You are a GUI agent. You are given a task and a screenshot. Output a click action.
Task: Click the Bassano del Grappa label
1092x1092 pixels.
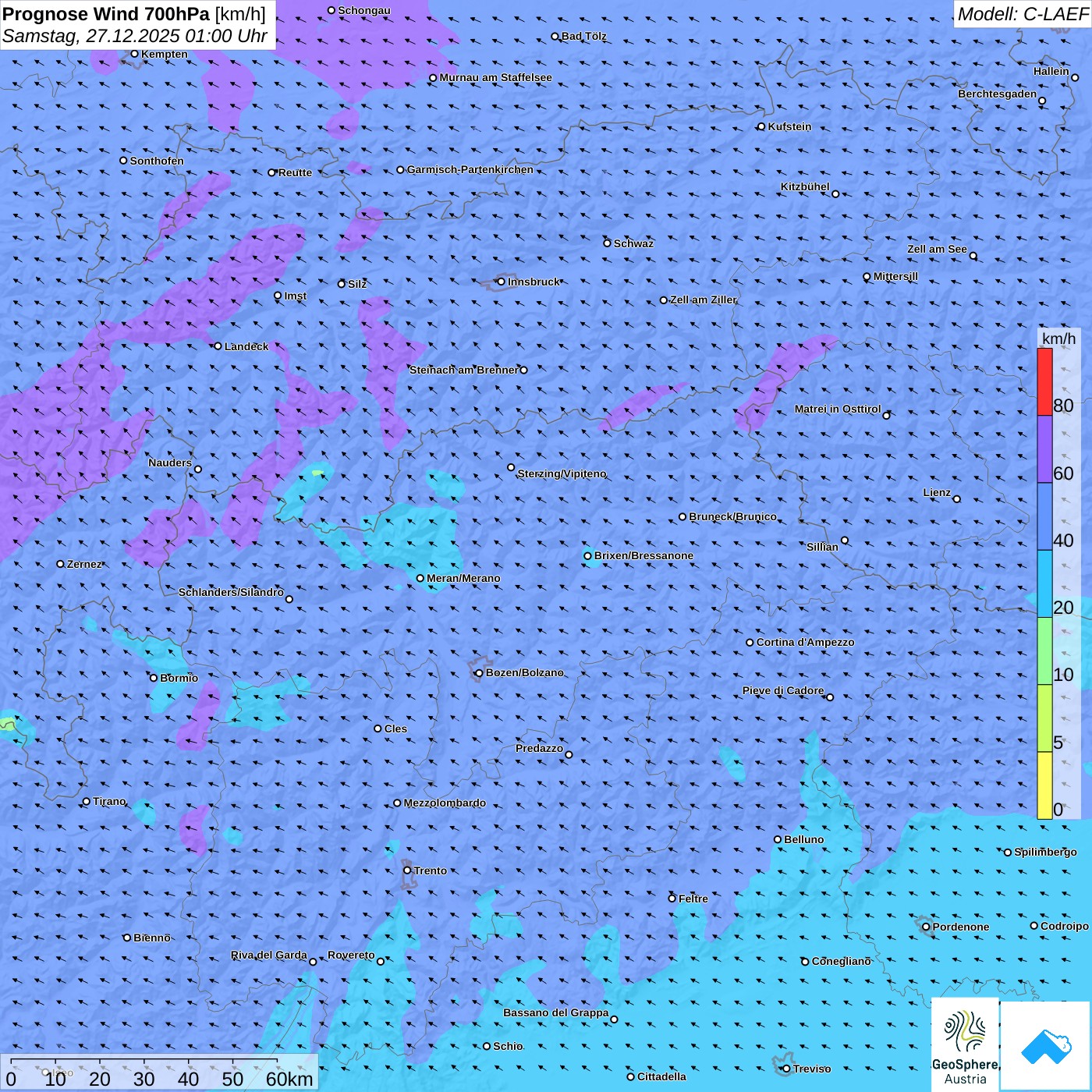[556, 1012]
